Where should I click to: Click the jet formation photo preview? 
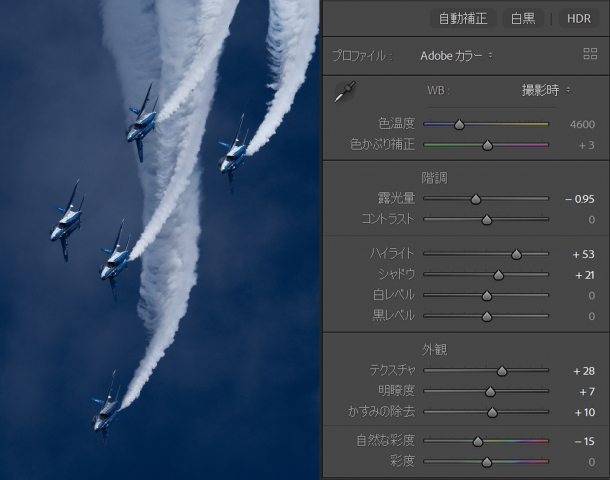point(160,240)
